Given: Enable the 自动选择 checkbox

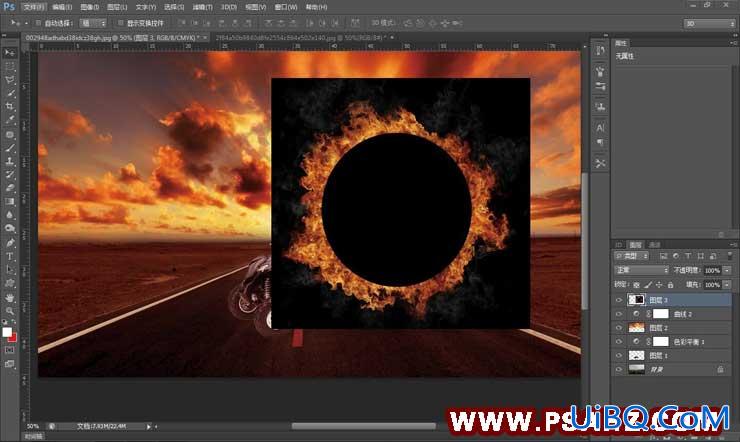Looking at the screenshot, I should 39,23.
